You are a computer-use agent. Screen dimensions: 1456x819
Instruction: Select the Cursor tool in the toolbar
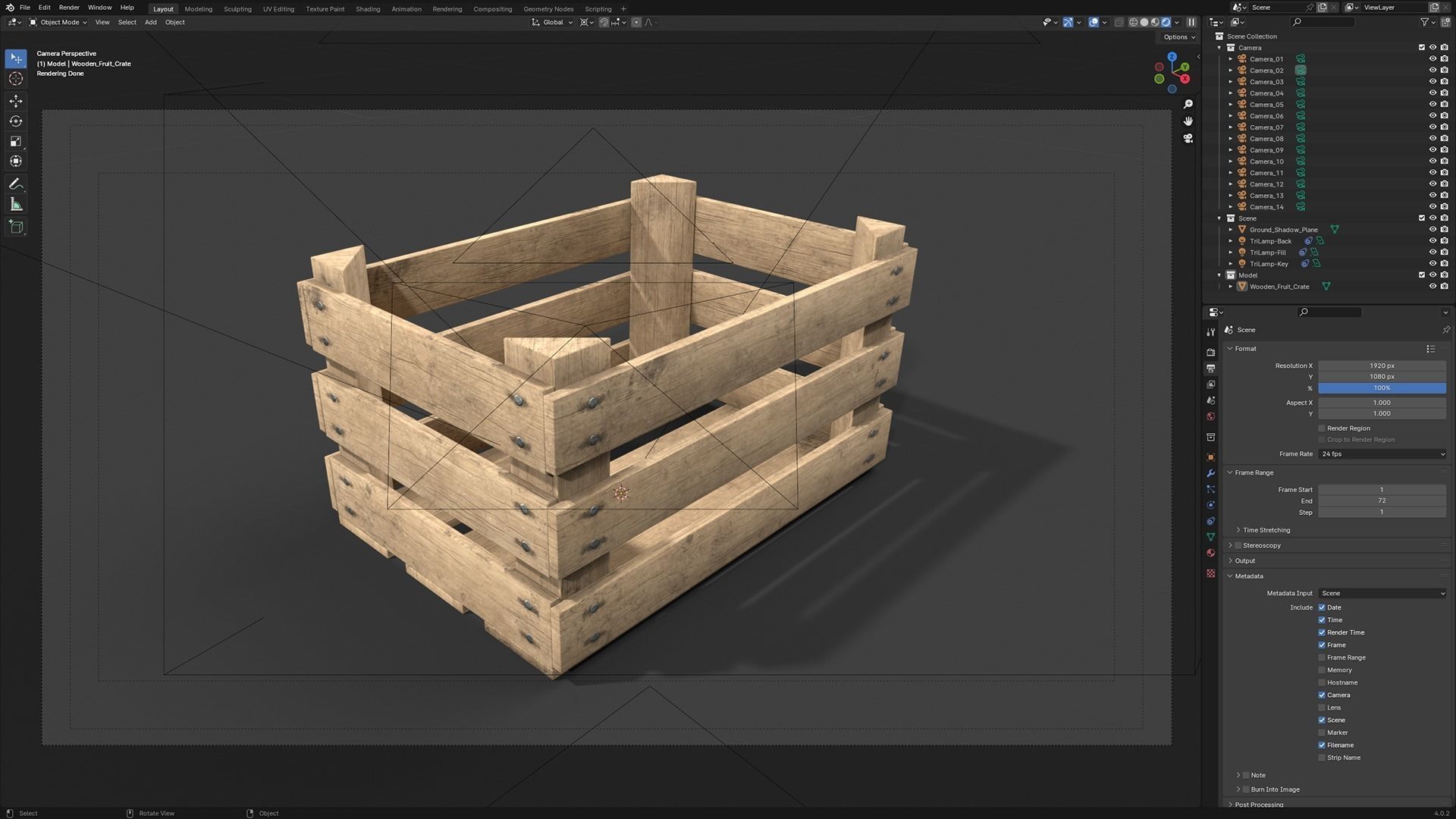click(16, 79)
